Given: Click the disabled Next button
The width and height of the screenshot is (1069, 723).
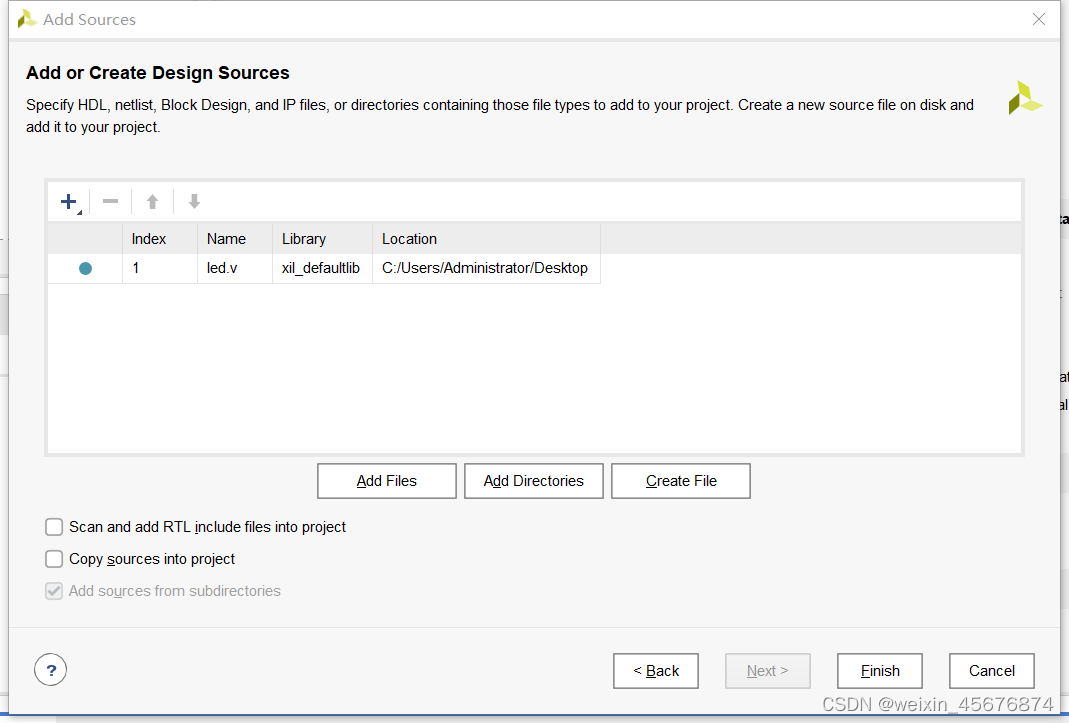Looking at the screenshot, I should (x=768, y=671).
